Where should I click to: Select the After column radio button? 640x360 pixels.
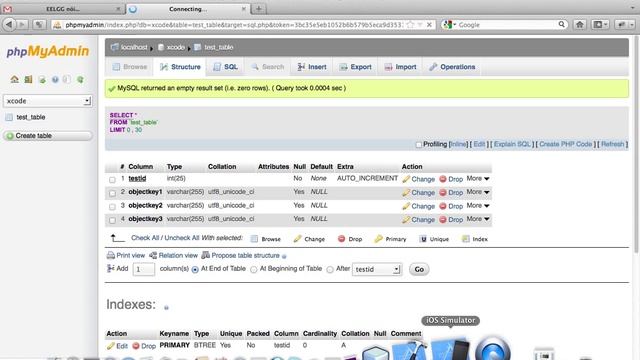pyautogui.click(x=330, y=269)
